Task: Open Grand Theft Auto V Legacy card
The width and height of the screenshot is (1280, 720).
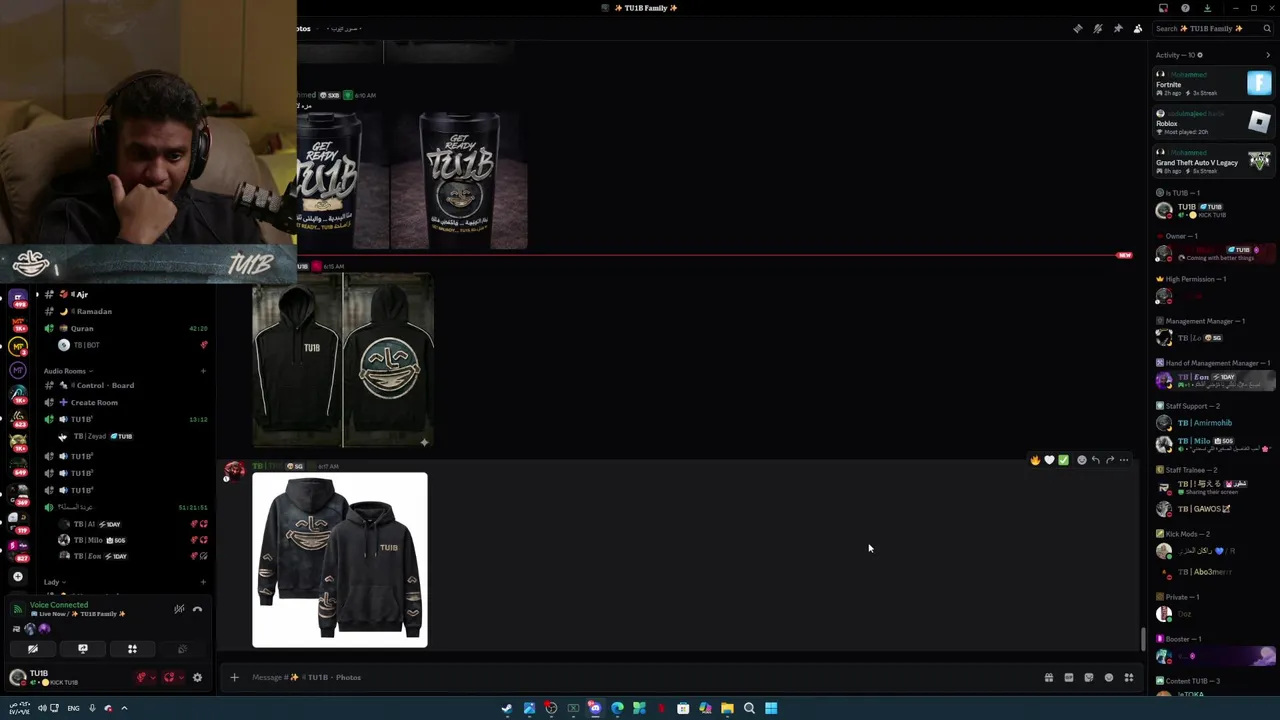Action: pyautogui.click(x=1213, y=162)
